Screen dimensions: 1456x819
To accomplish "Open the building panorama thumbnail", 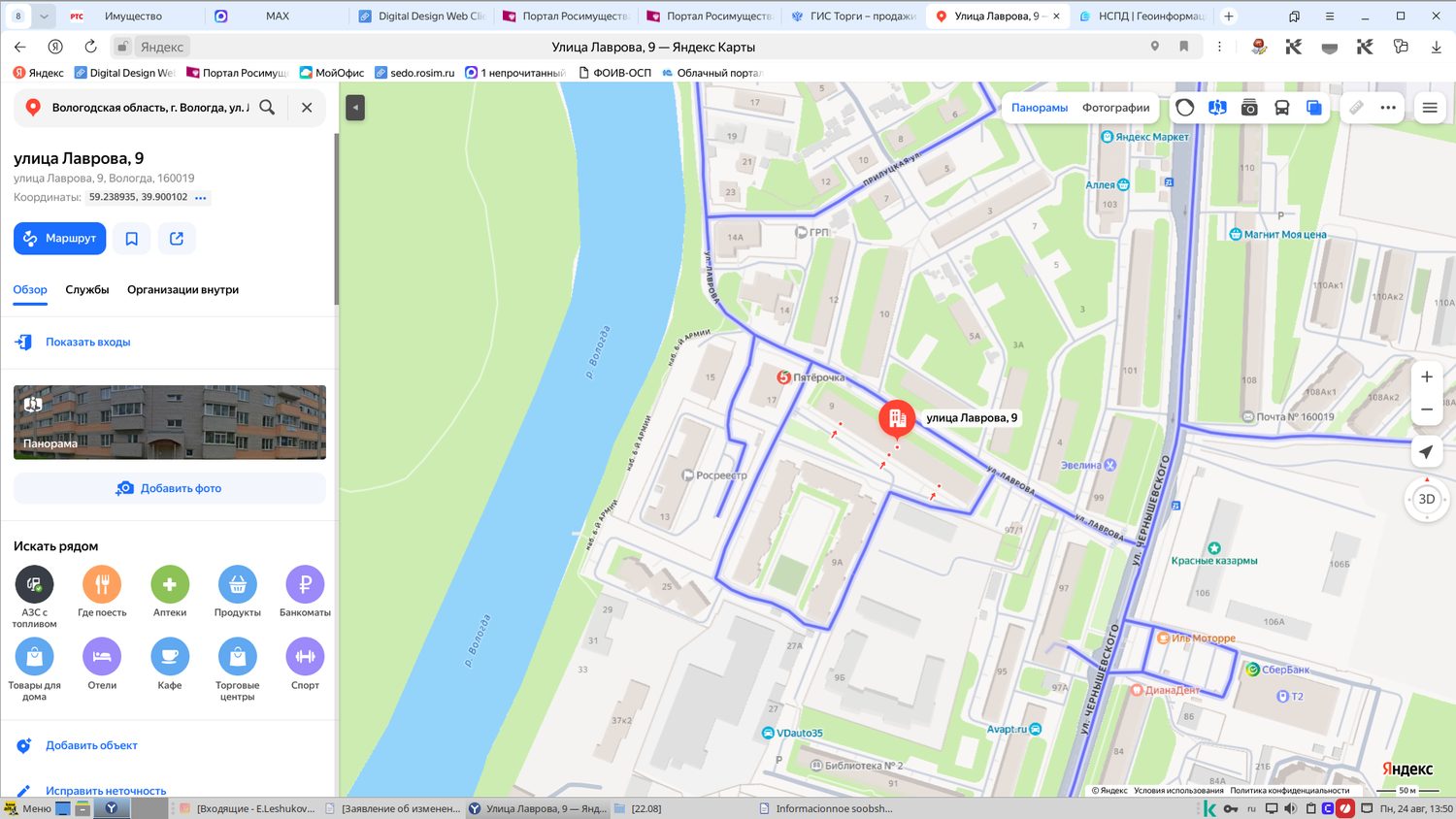I will [170, 422].
